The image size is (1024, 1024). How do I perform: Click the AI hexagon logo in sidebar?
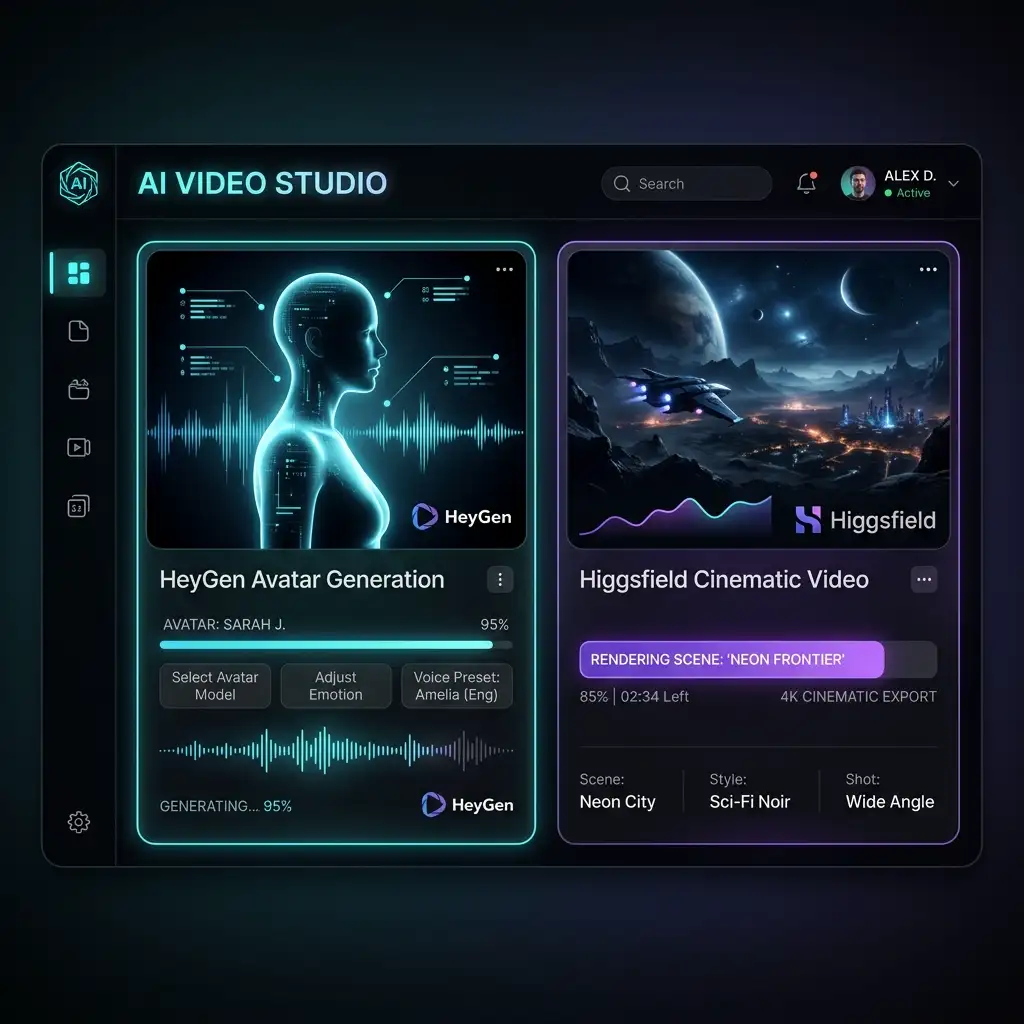(x=78, y=184)
